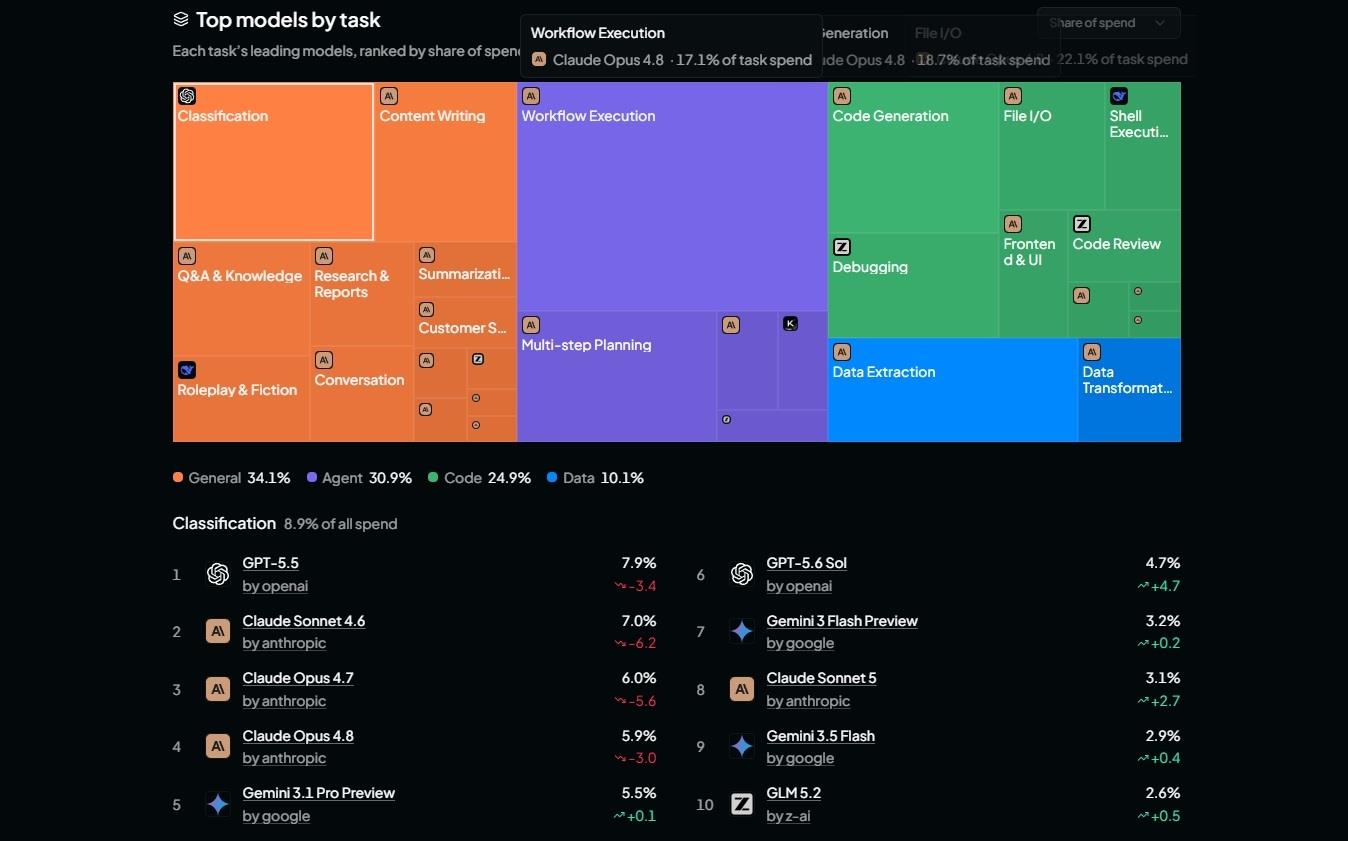Click the OpenAI icon in Classification tile
The height and width of the screenshot is (841, 1348).
[187, 96]
